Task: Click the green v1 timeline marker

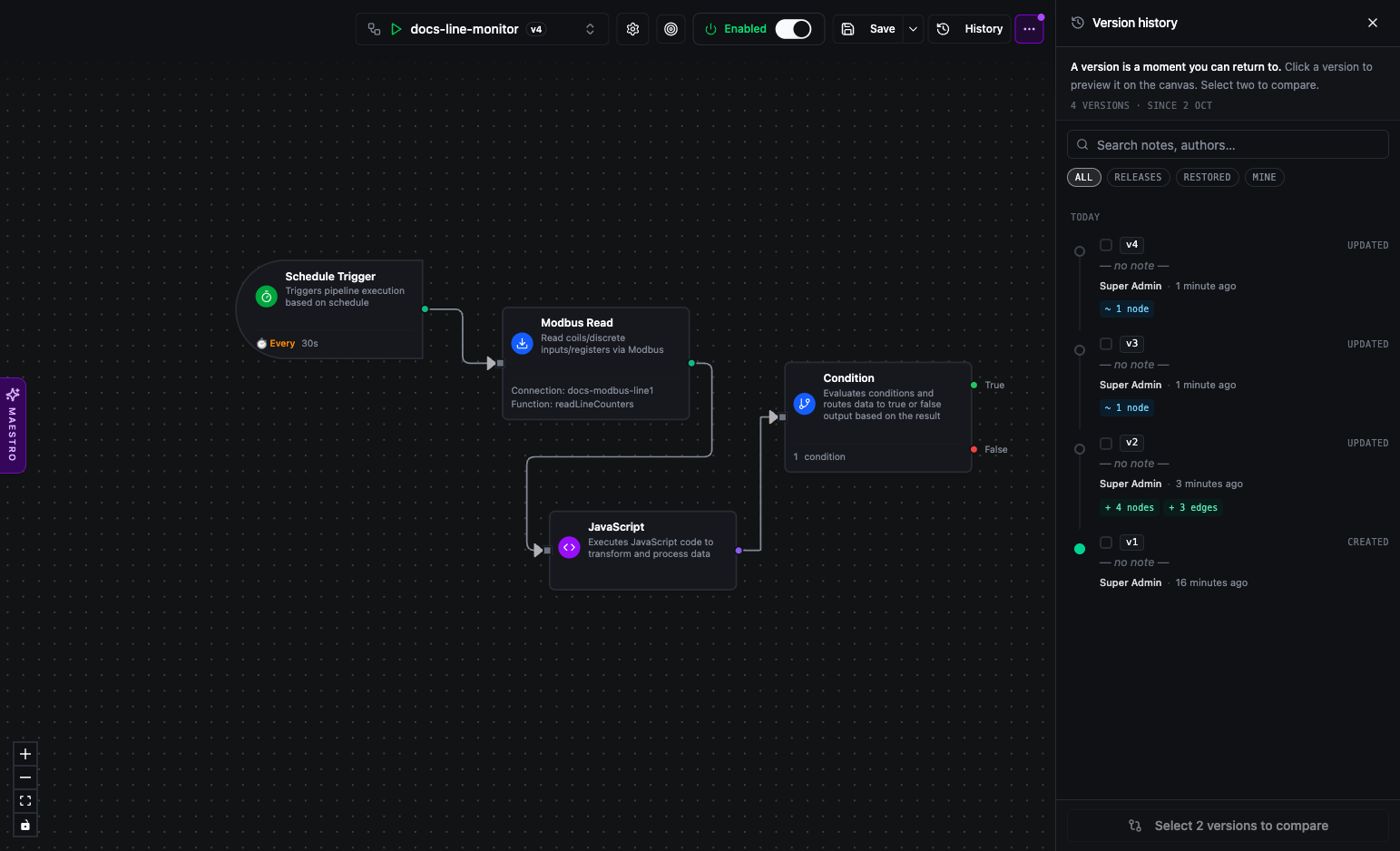Action: tap(1080, 549)
